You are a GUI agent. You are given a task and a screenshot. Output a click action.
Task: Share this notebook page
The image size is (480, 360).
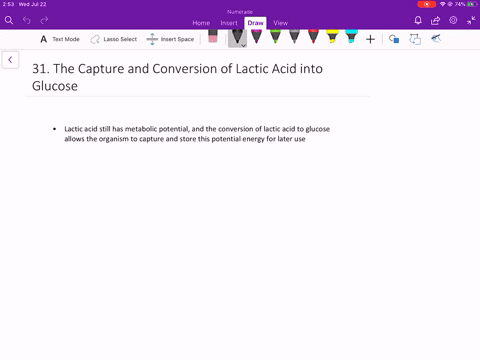(x=435, y=20)
